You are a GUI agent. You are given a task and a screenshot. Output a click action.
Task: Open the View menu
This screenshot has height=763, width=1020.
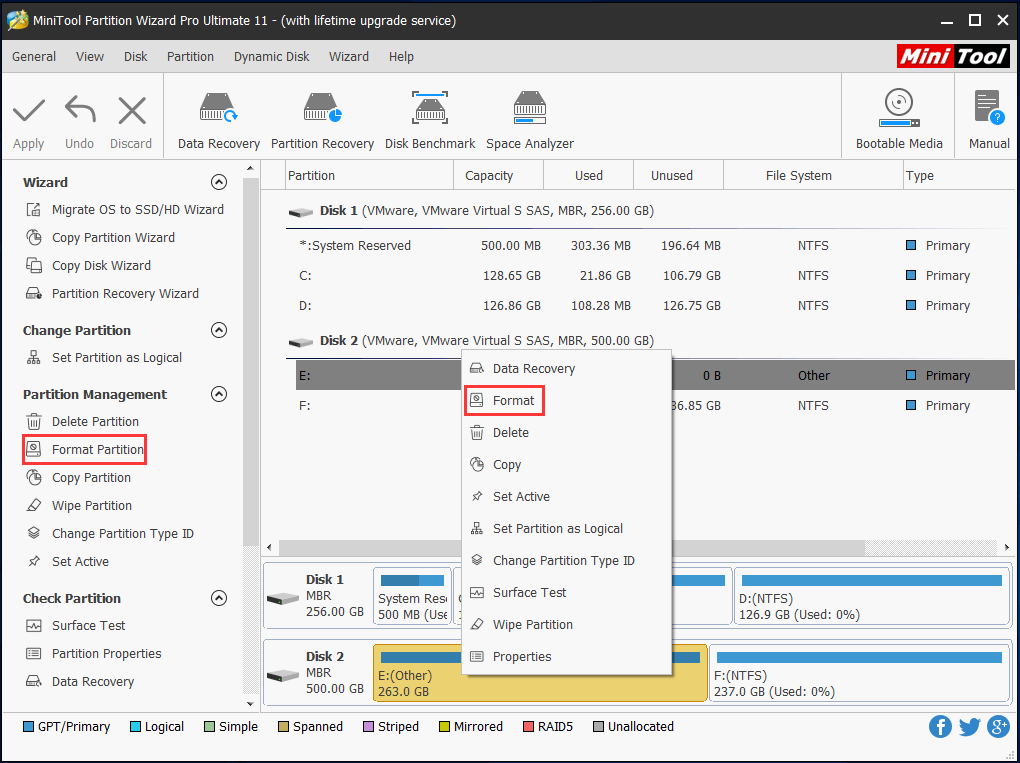tap(90, 57)
